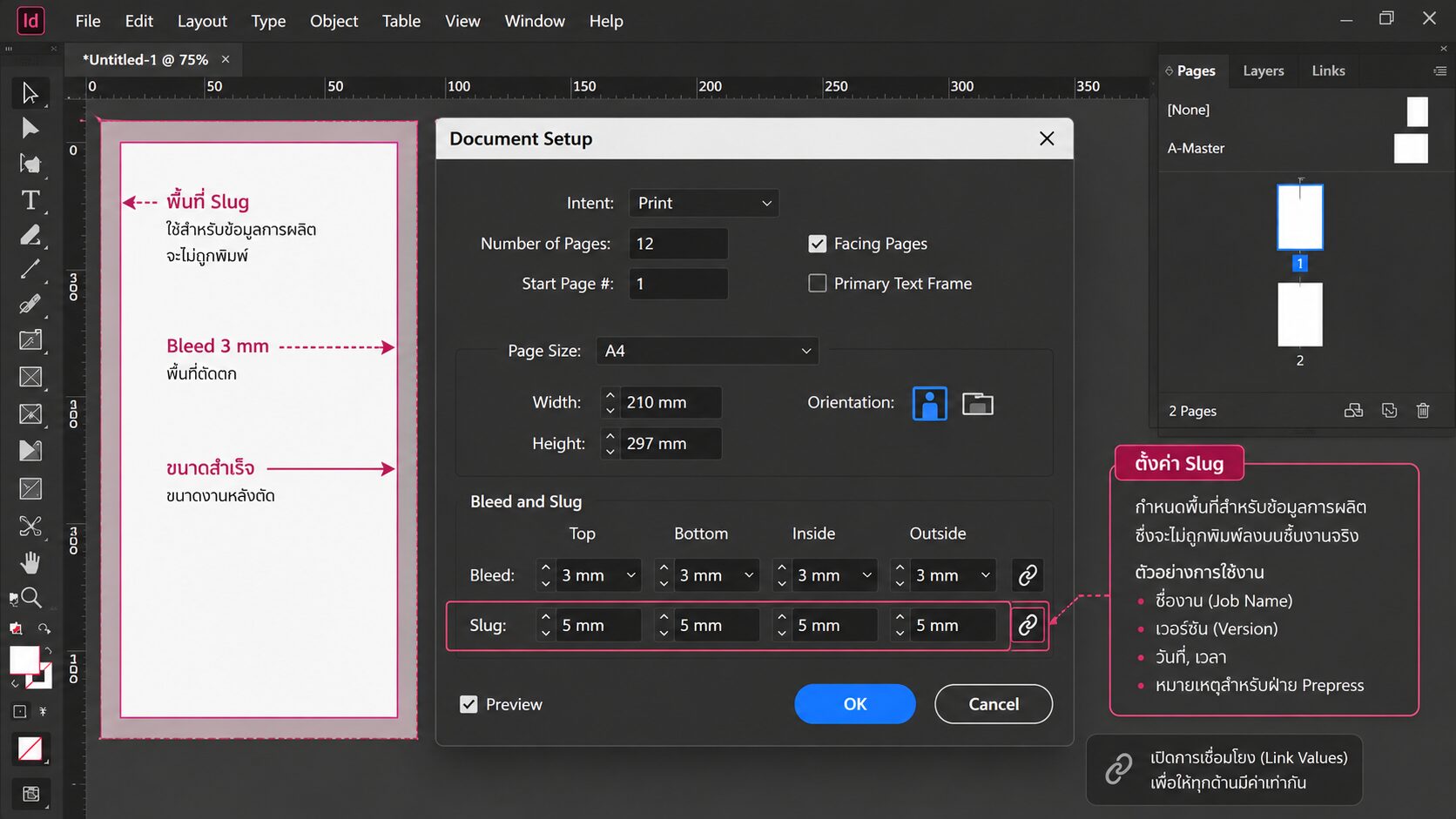Select the Eyedropper tool
This screenshot has height=819, width=1456.
coord(30,305)
